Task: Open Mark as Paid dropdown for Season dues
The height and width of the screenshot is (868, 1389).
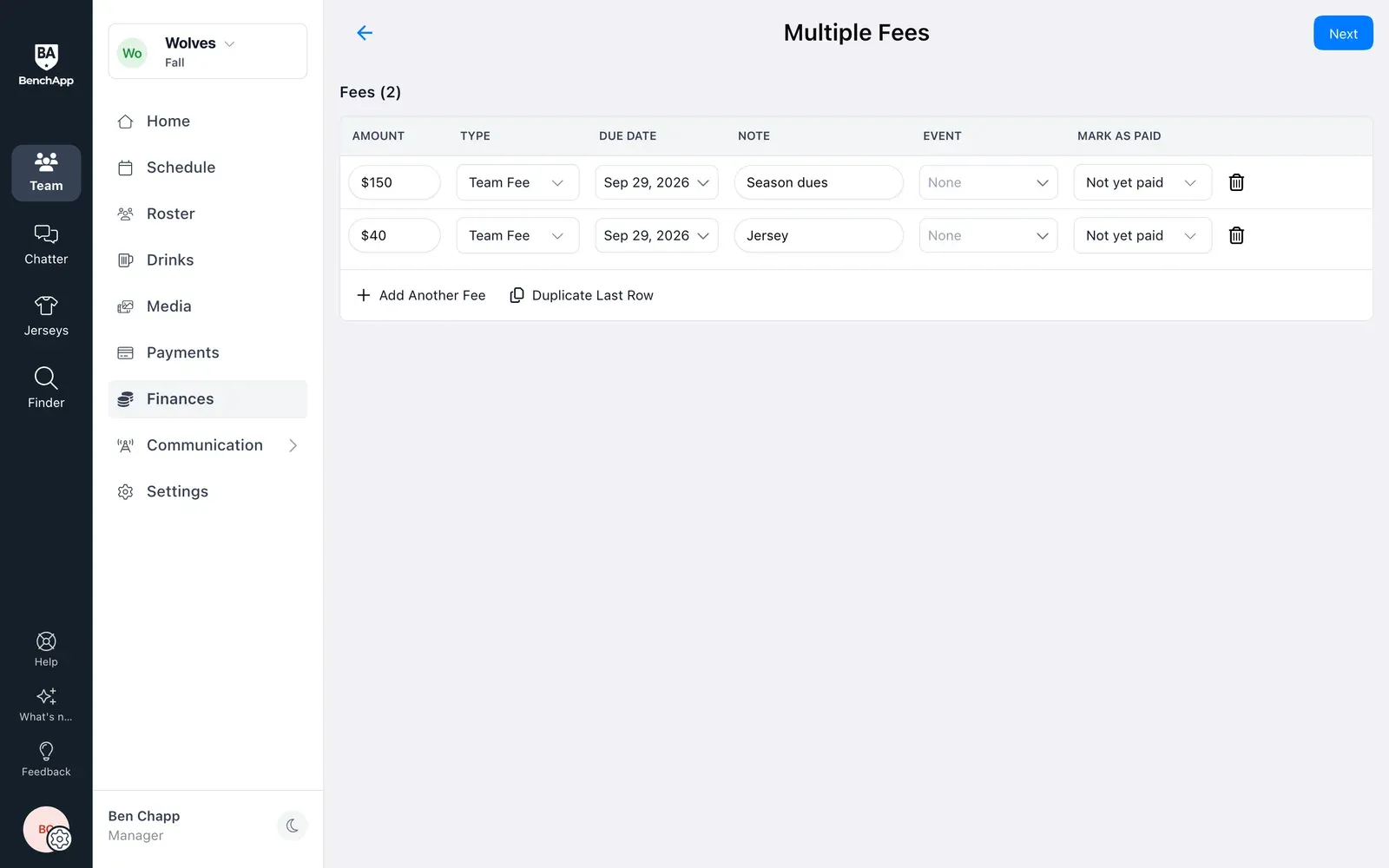Action: click(x=1142, y=182)
